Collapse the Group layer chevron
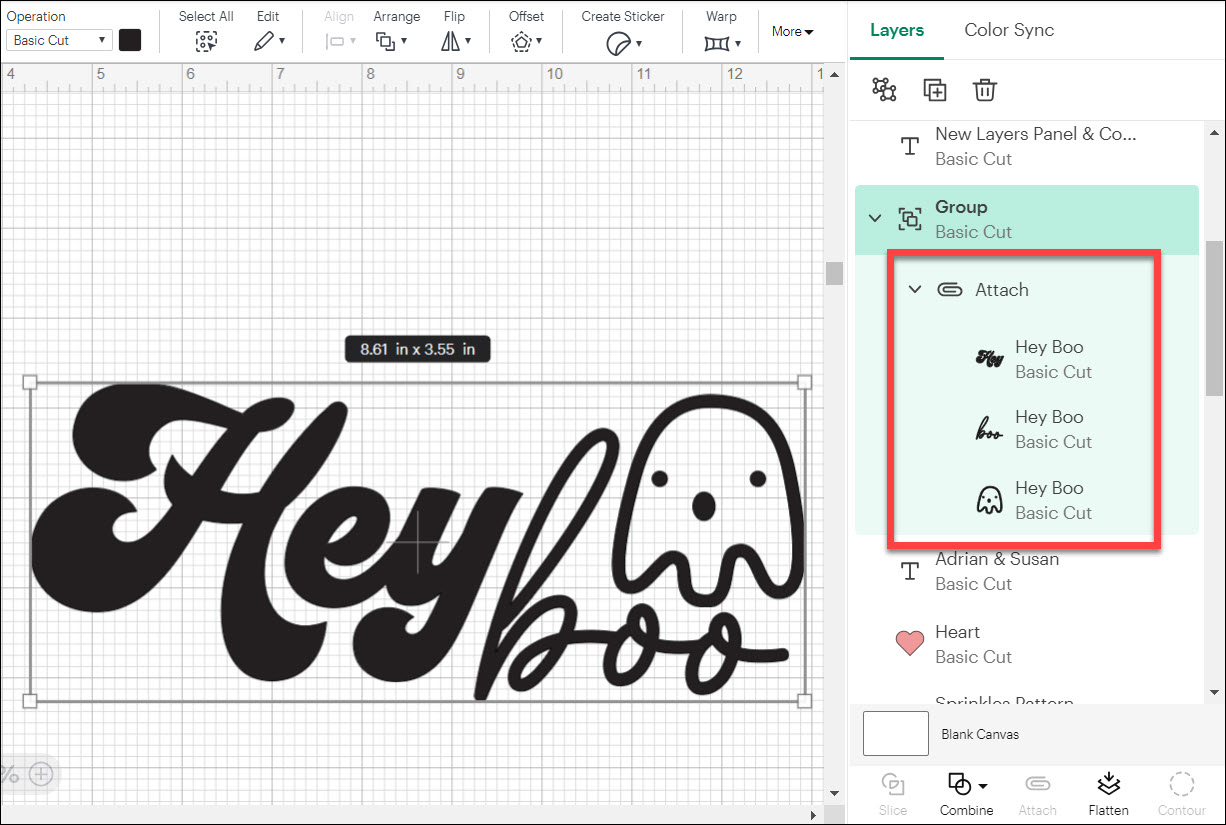This screenshot has height=825, width=1226. point(875,218)
